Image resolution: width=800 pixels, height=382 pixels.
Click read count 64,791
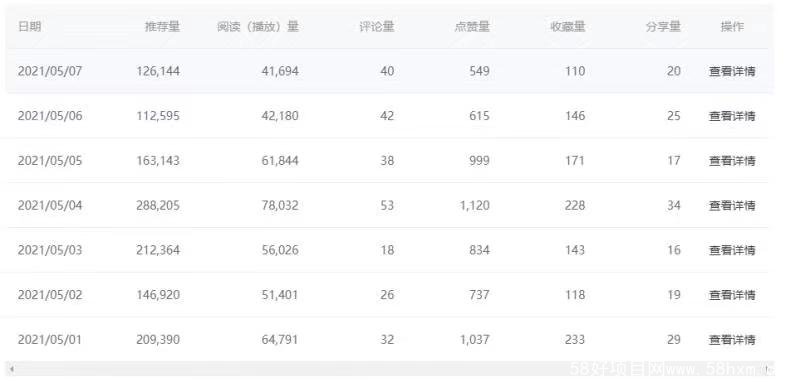click(x=280, y=340)
